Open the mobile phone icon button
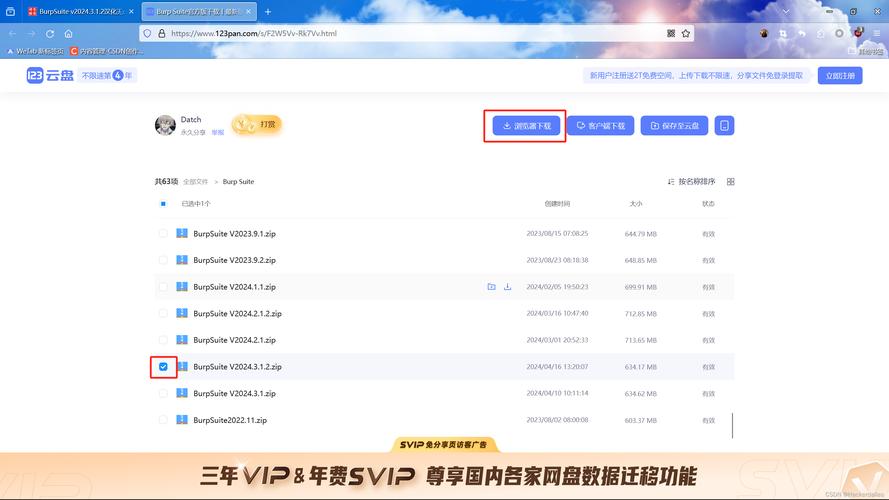This screenshot has width=889, height=500. (724, 126)
